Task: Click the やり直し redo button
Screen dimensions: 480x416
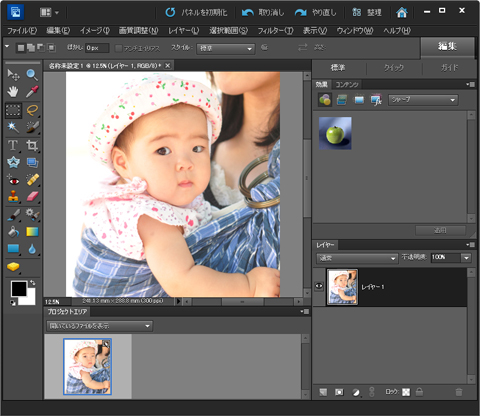Action: 315,13
